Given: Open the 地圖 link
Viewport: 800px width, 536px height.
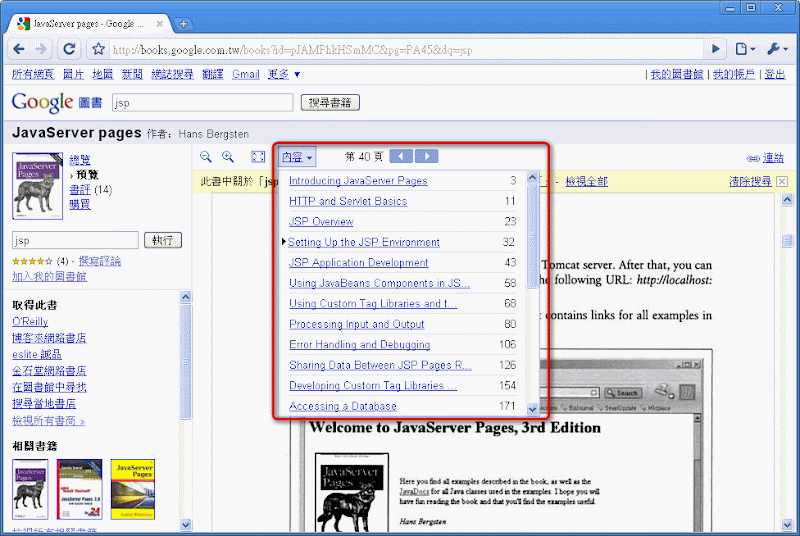Looking at the screenshot, I should (103, 74).
